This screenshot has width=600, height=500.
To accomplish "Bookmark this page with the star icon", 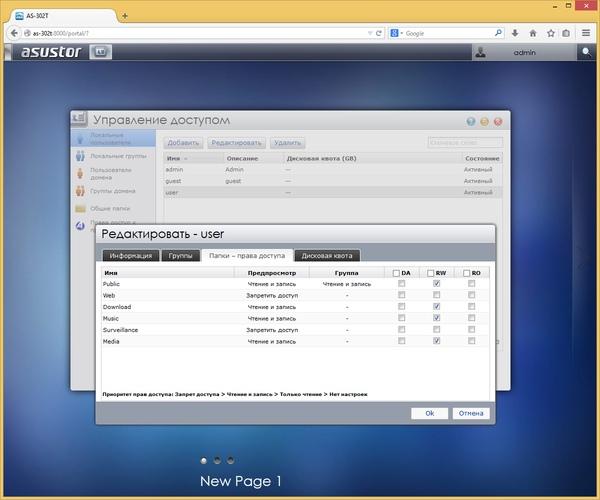I will tap(551, 33).
